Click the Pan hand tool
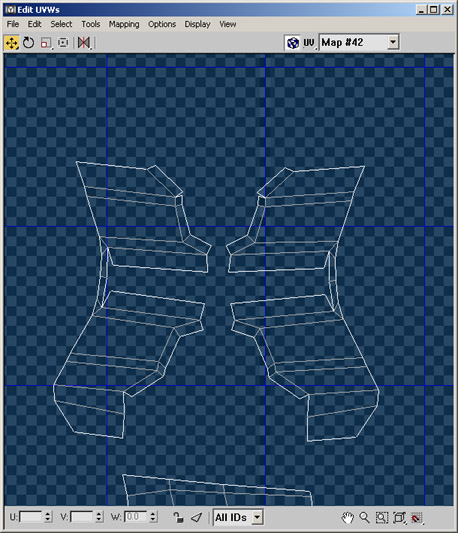Viewport: 458px width, 533px height. 347,518
